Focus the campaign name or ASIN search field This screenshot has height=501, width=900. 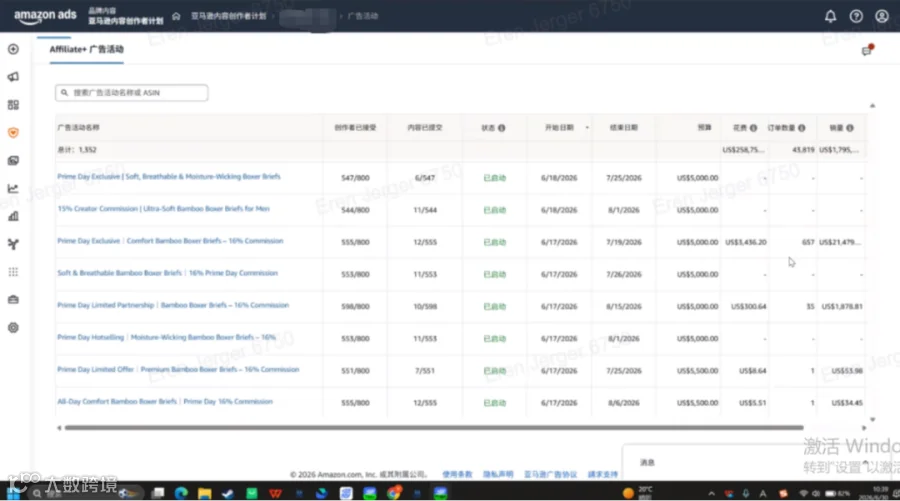click(x=131, y=92)
